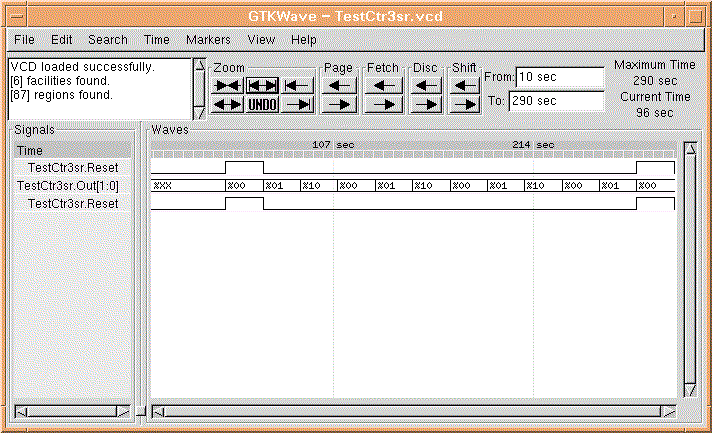Click the From time field
The width and height of the screenshot is (712, 433).
(560, 77)
